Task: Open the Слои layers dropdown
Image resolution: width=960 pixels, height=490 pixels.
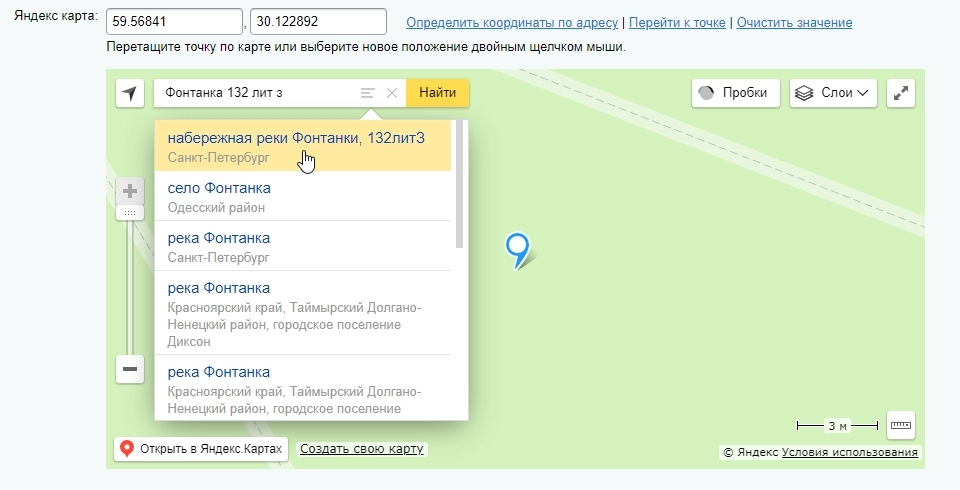Action: 833,93
